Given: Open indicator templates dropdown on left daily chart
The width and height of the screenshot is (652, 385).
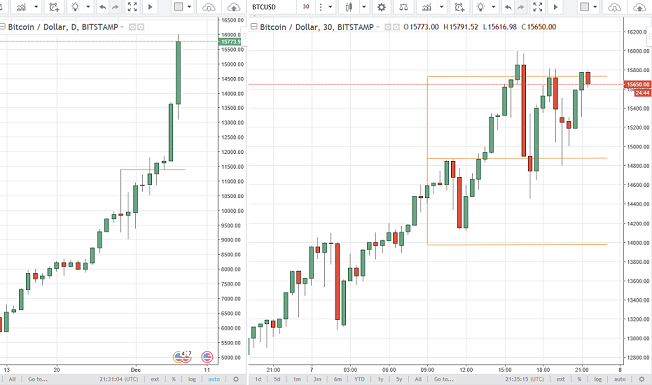Looking at the screenshot, I should [x=36, y=7].
